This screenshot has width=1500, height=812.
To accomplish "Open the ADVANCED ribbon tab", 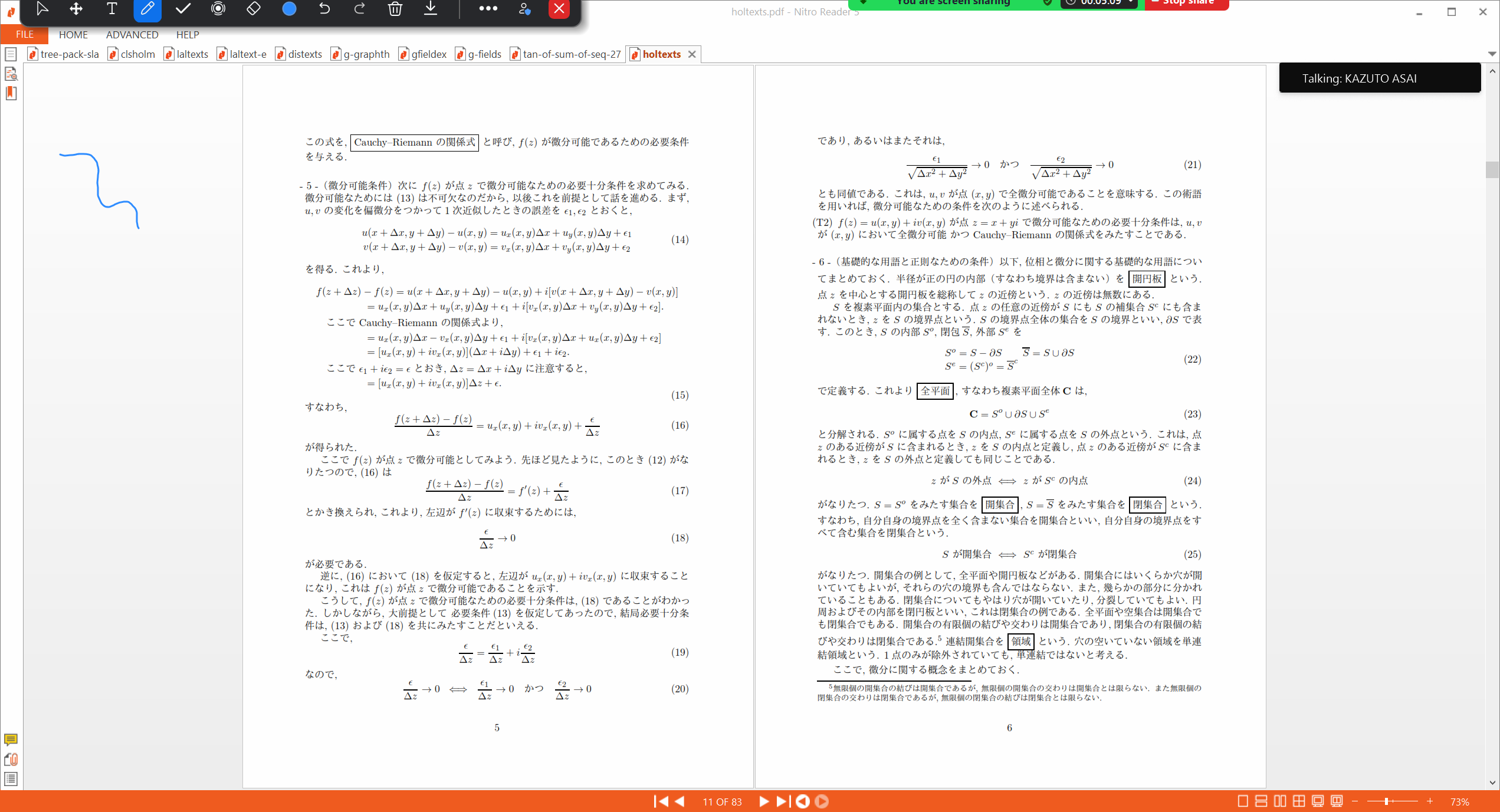I will pyautogui.click(x=132, y=35).
